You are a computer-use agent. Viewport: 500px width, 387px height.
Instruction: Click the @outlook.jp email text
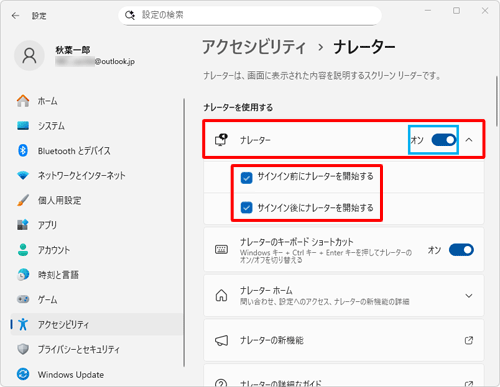pyautogui.click(x=115, y=61)
